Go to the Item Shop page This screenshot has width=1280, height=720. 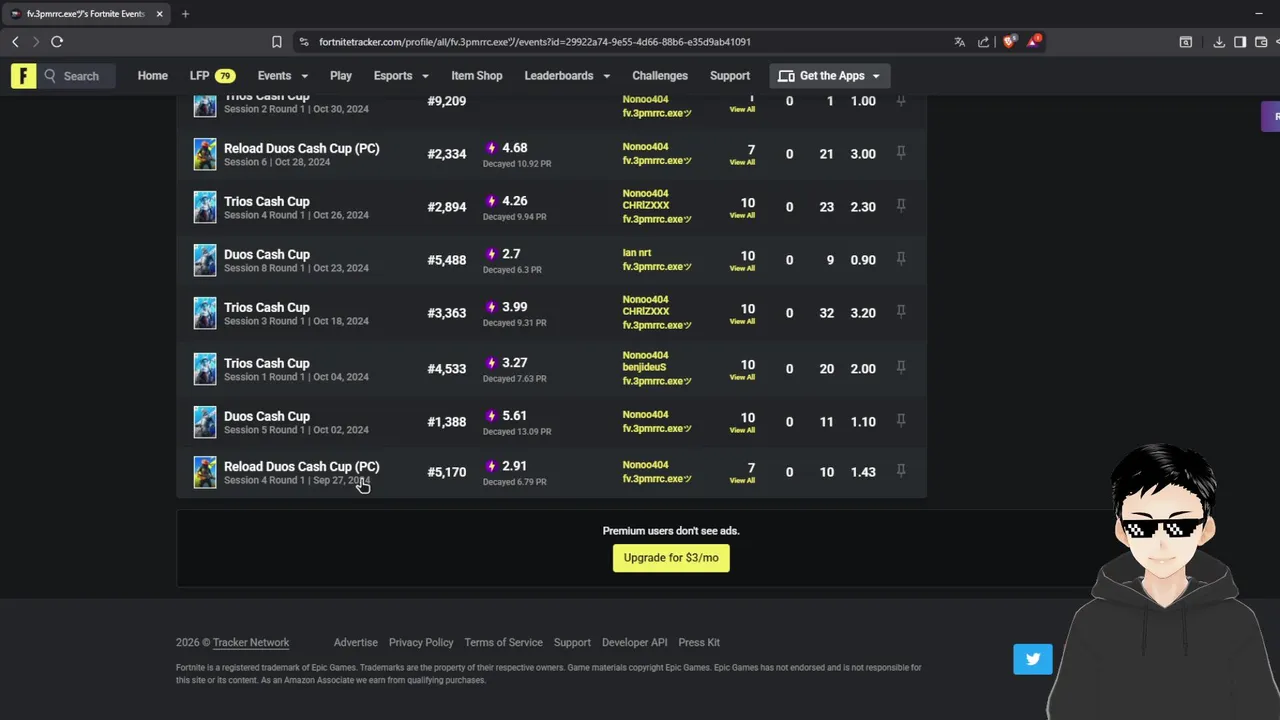476,76
